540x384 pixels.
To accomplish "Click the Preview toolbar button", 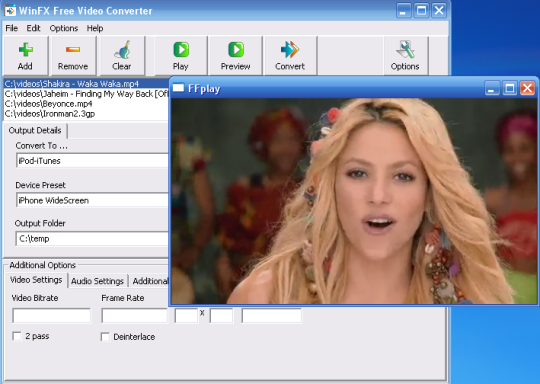I will 236,55.
